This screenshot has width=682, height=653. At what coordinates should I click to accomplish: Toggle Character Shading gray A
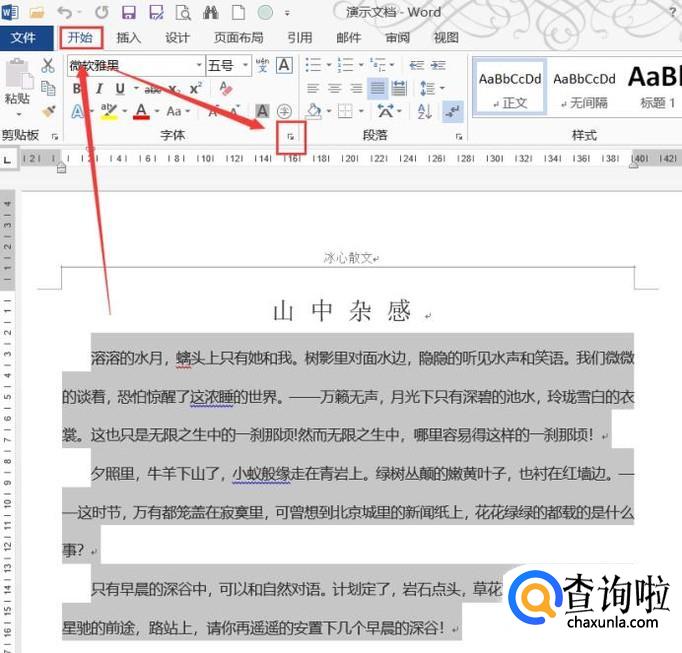click(262, 111)
